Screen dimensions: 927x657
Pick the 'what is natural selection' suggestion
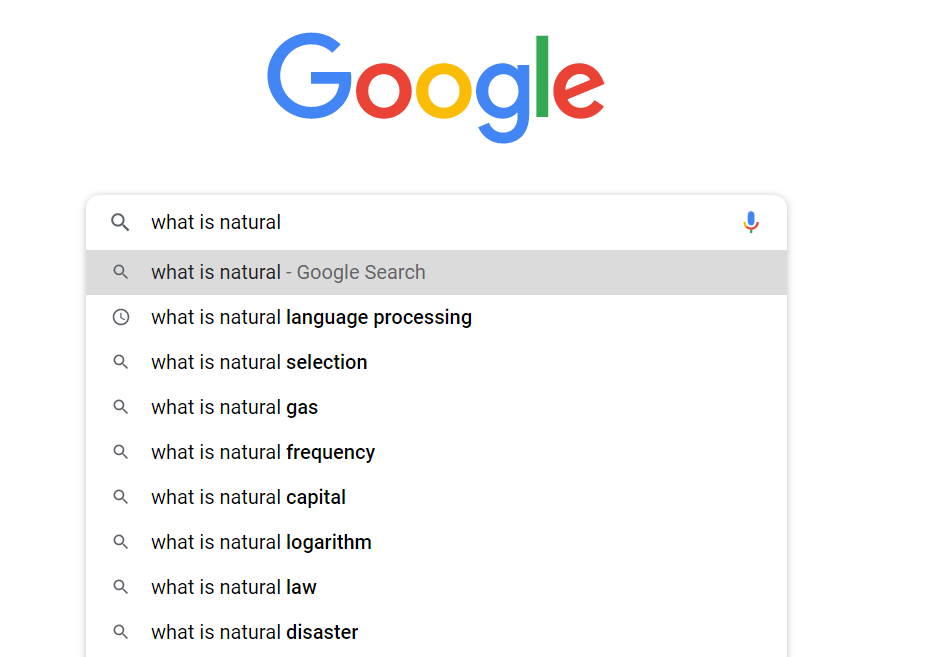pyautogui.click(x=436, y=362)
